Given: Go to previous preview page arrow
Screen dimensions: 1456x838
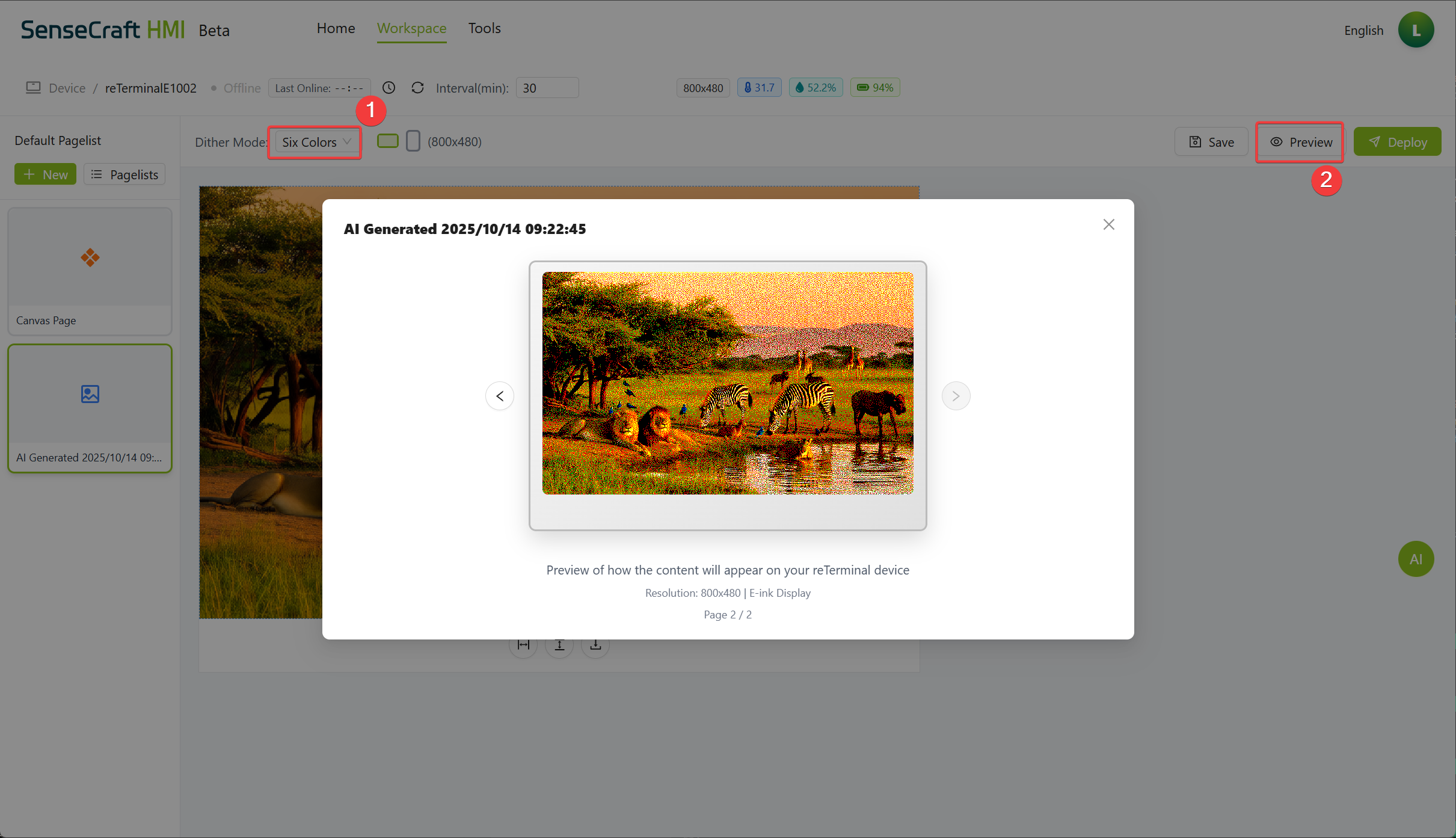Looking at the screenshot, I should coord(500,396).
